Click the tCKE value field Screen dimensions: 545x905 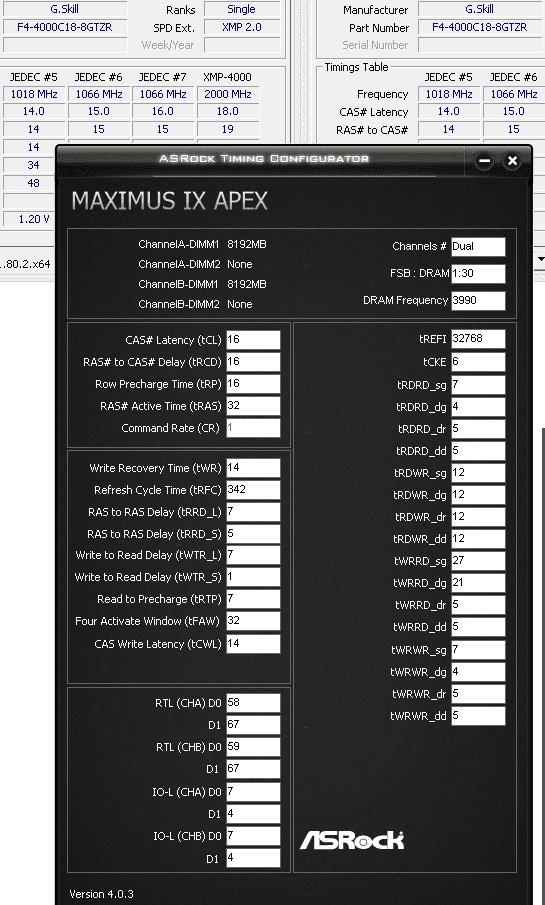pos(479,362)
